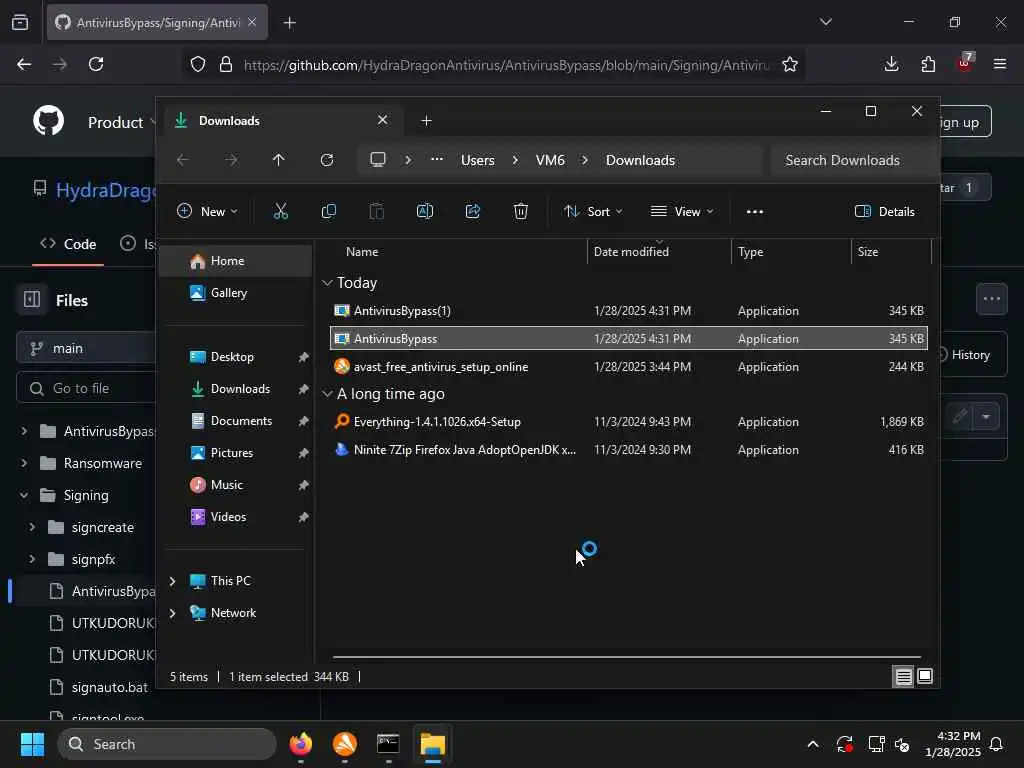Screen dimensions: 1024x768
Task: Click the Delete trash icon in Explorer
Action: (520, 211)
